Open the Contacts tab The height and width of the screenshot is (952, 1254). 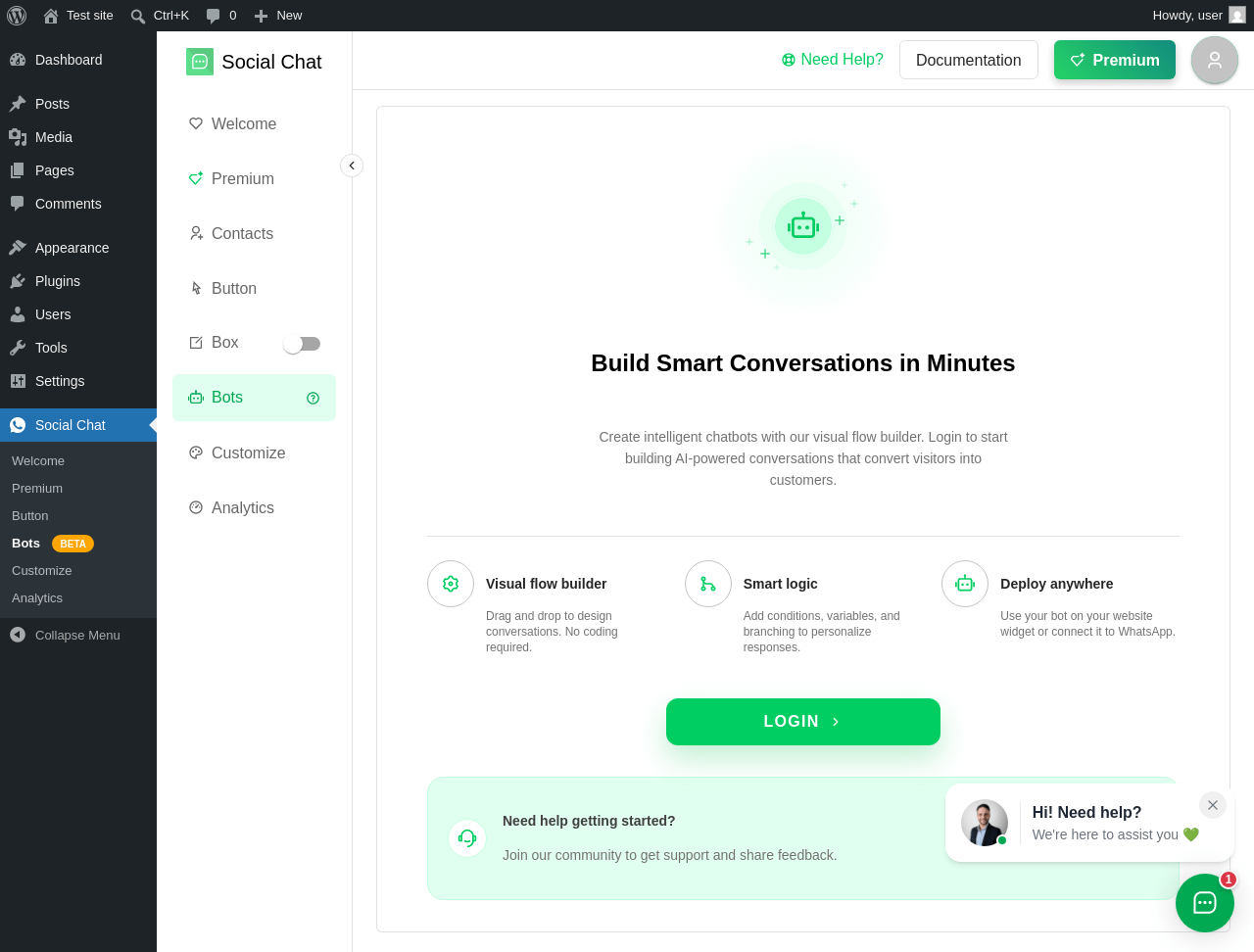pos(254,233)
